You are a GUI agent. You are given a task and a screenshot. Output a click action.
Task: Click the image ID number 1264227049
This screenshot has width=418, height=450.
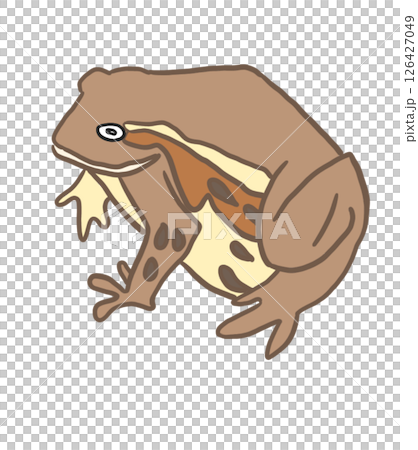410,48
